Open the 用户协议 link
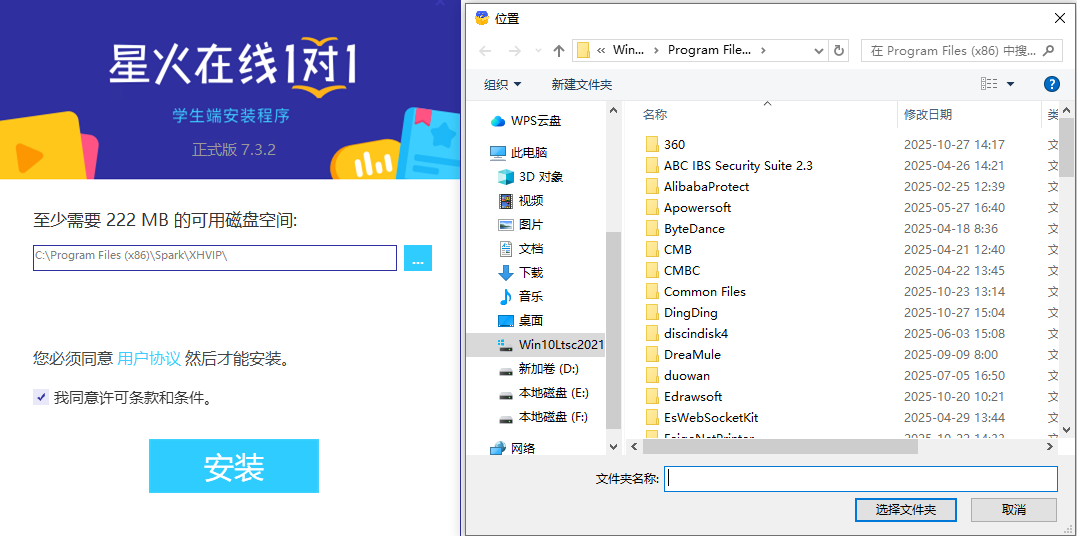Image resolution: width=1077 pixels, height=536 pixels. [x=149, y=358]
